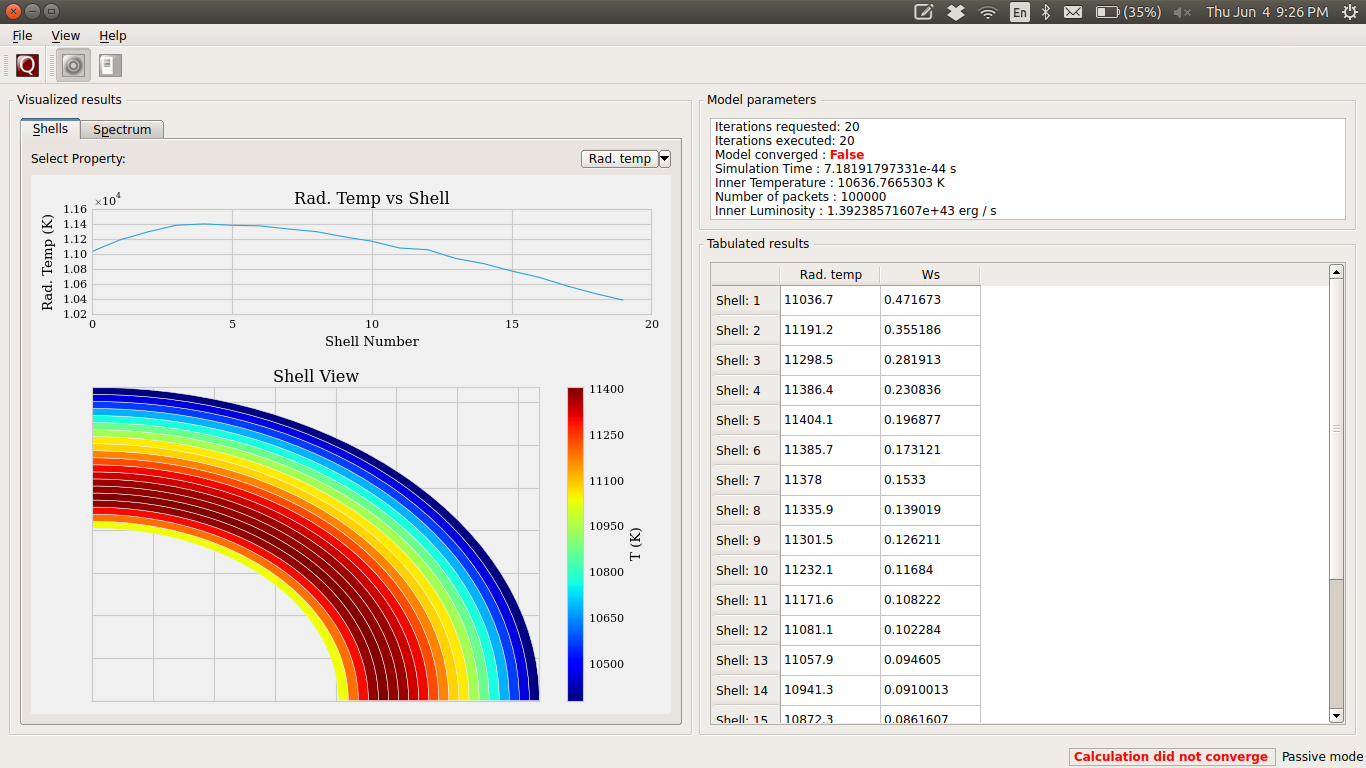
Task: Open the system power gear menu
Action: point(1349,12)
